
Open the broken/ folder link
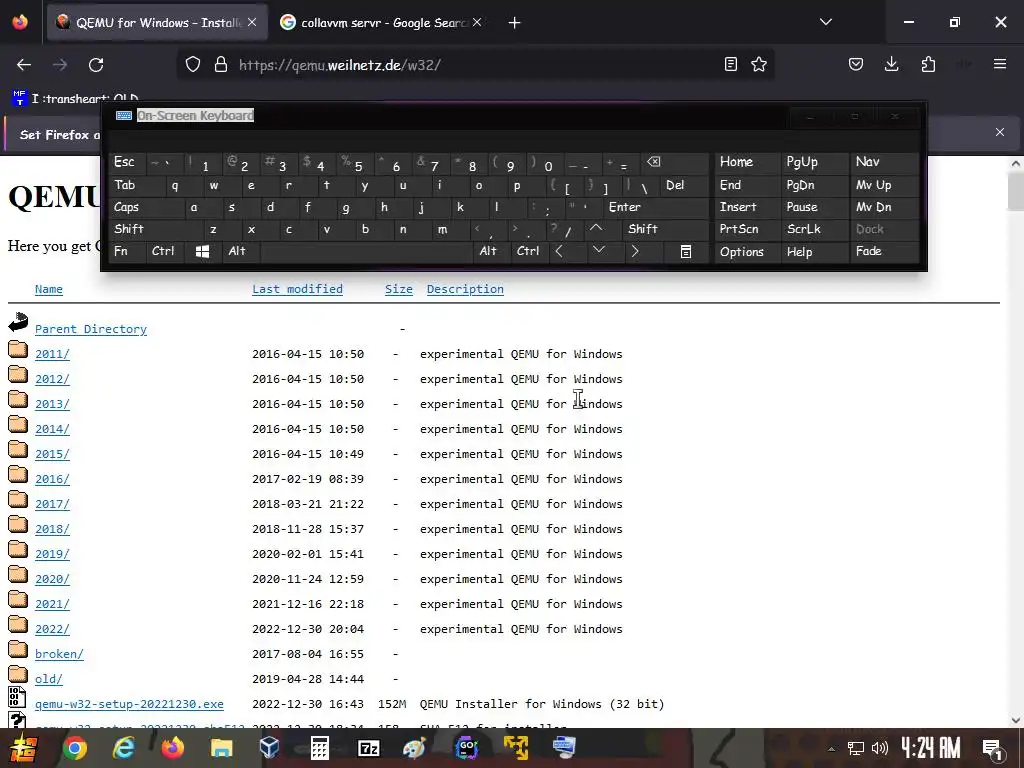pyautogui.click(x=59, y=654)
